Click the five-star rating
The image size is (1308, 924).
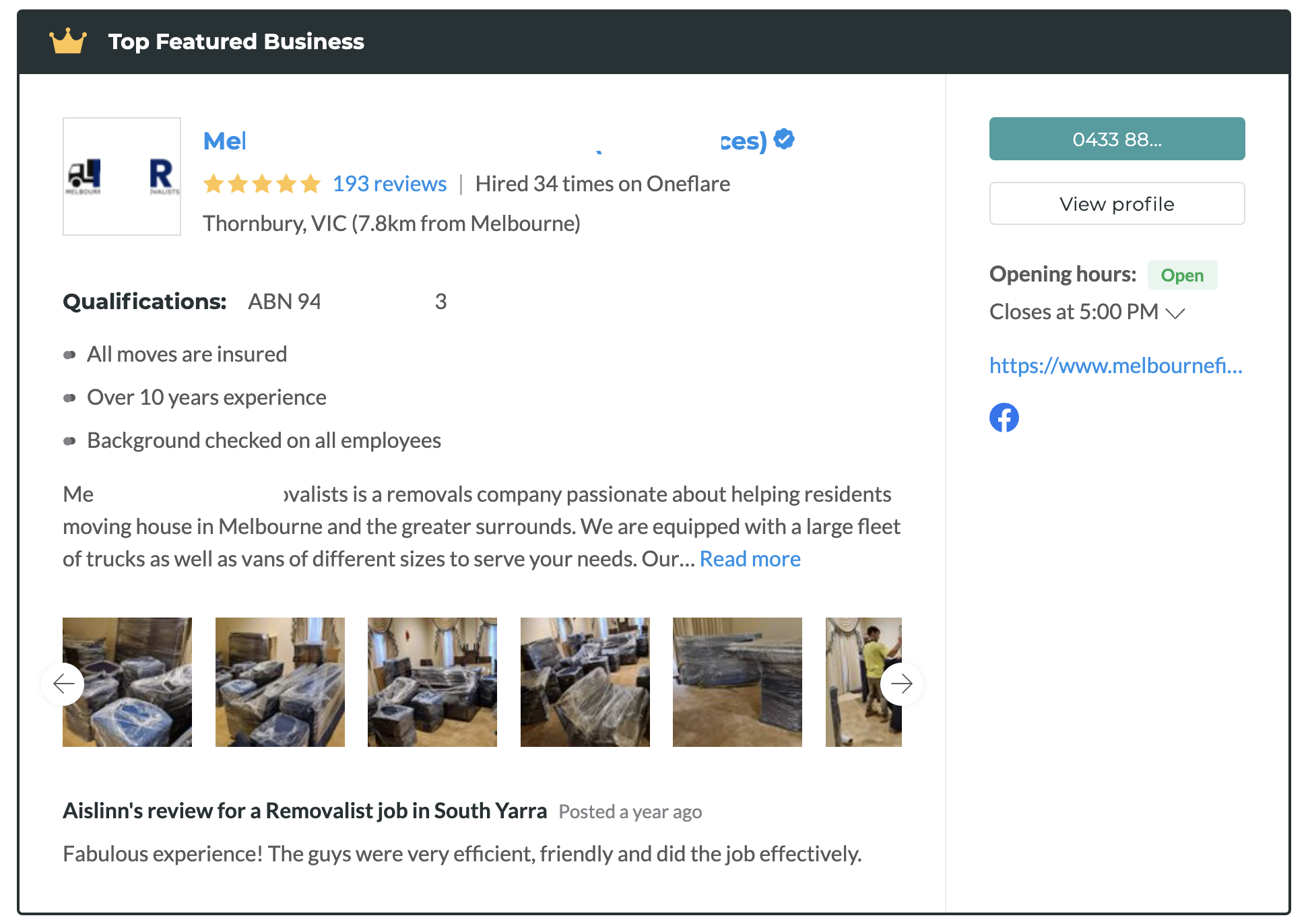(x=262, y=184)
